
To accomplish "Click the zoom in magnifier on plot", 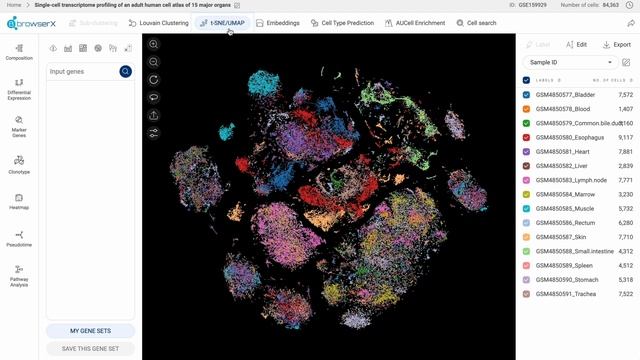I will pyautogui.click(x=153, y=44).
